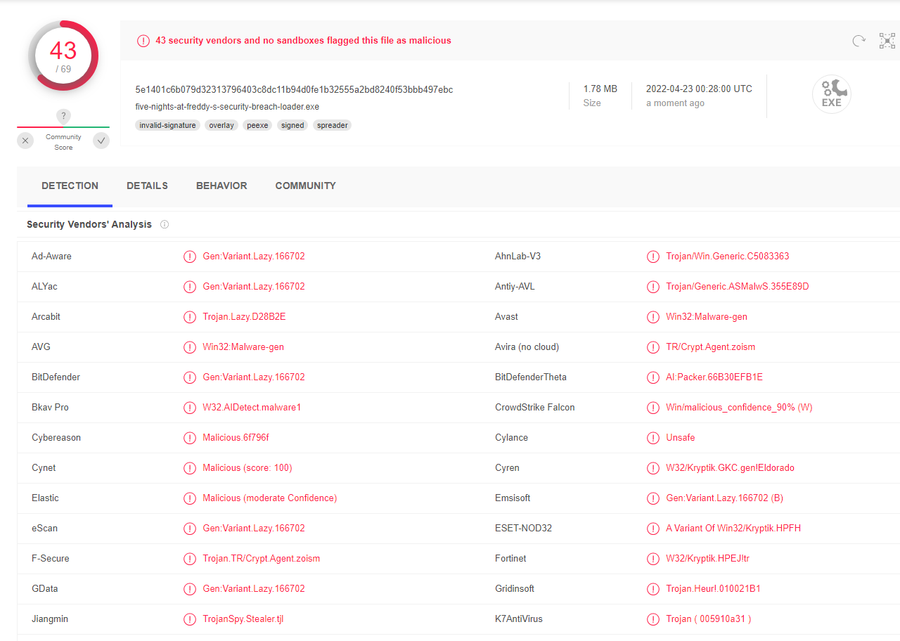900x641 pixels.
Task: Click the 43/69 detection score gauge
Action: 63,56
